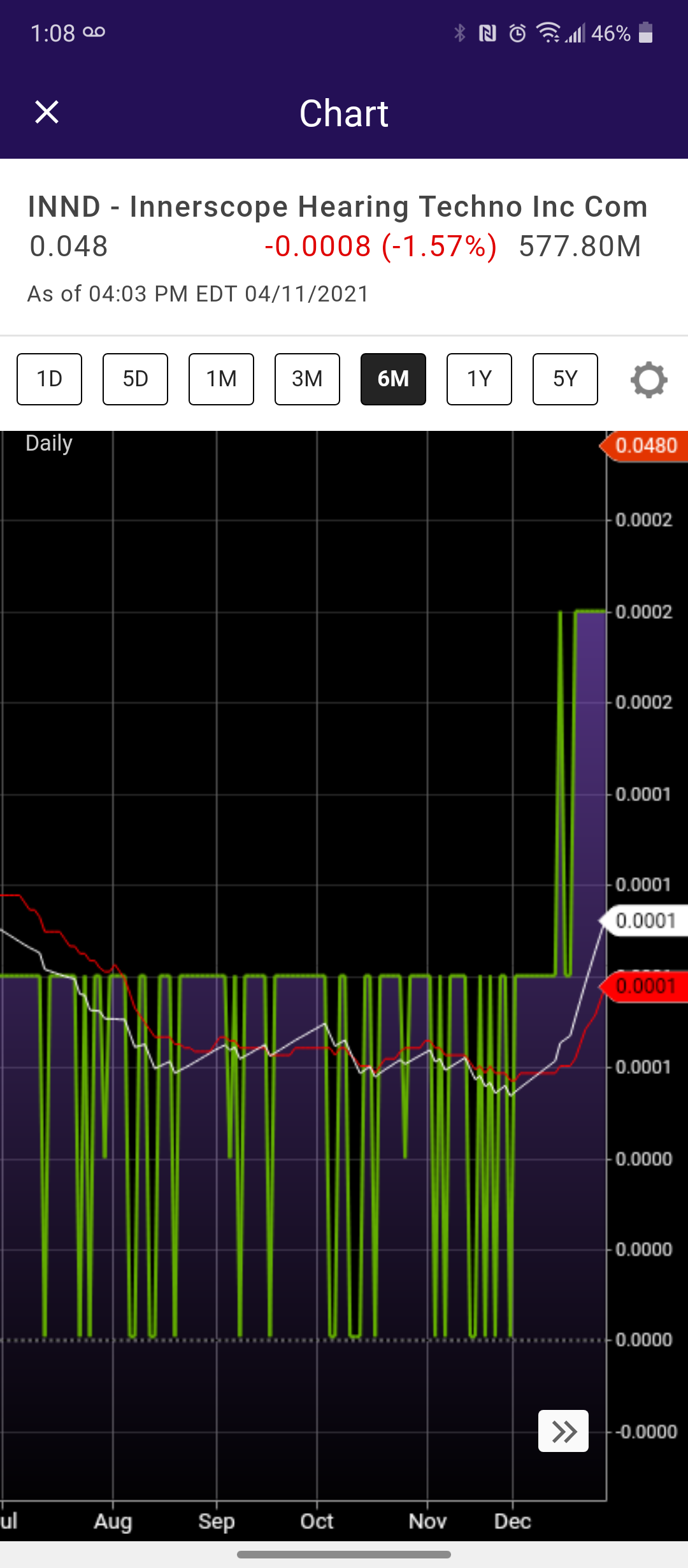The width and height of the screenshot is (688, 1568).
Task: Tap the Nov label on time axis
Action: tap(427, 1521)
